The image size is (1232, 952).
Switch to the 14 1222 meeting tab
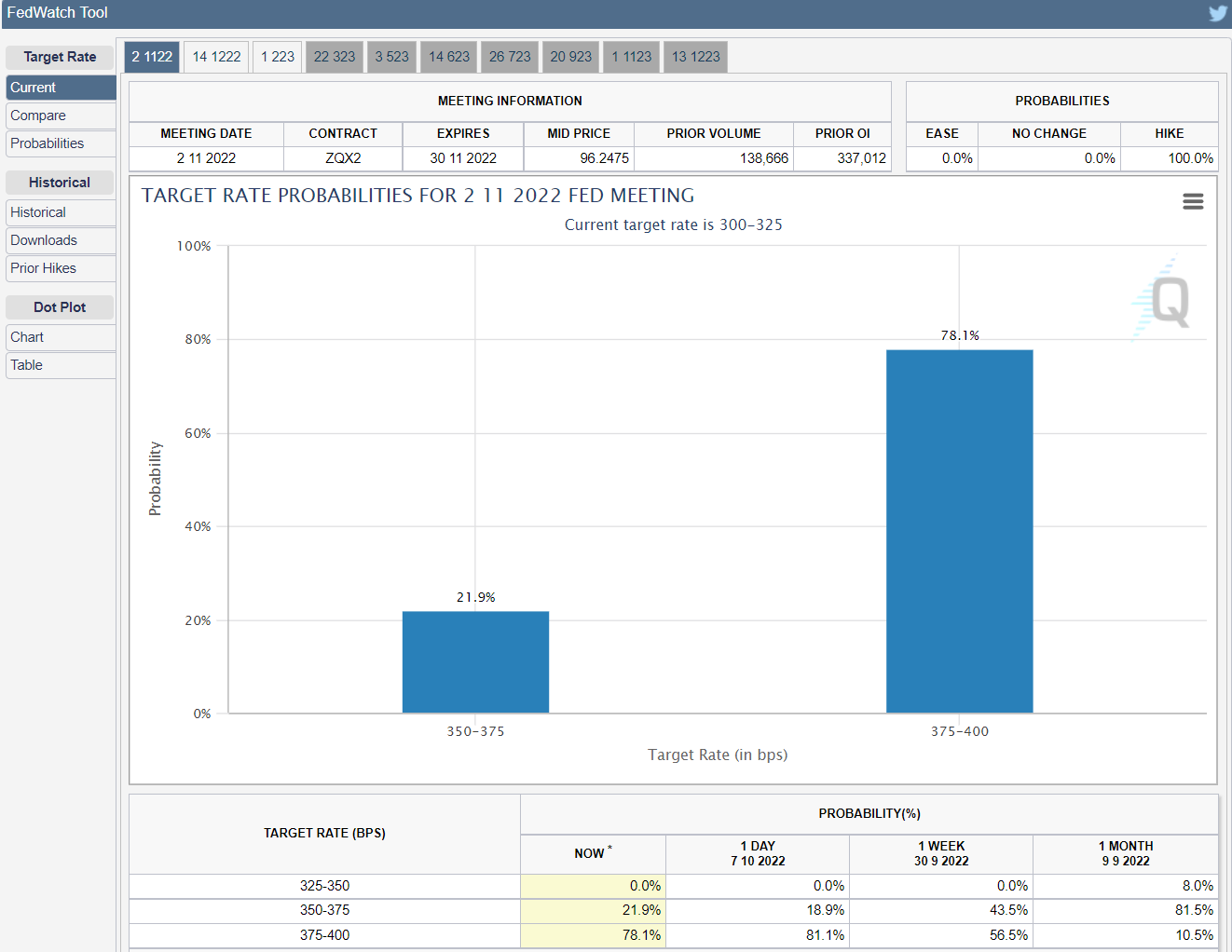coord(216,57)
